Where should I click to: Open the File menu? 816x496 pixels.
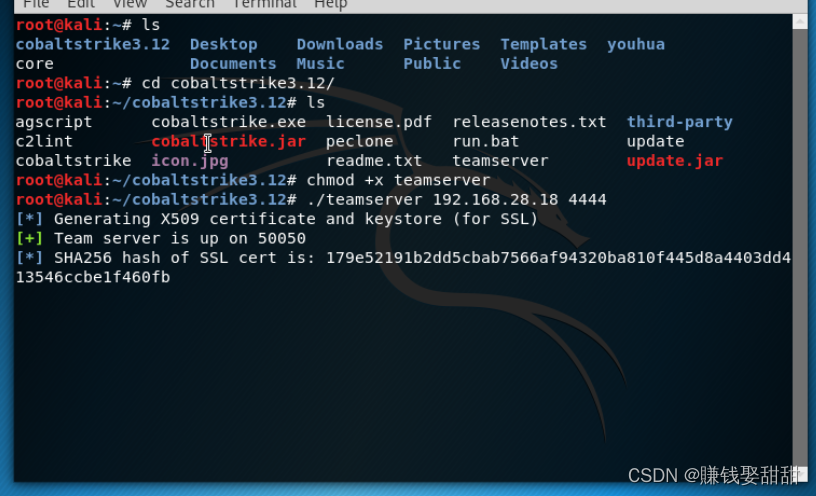pos(36,4)
